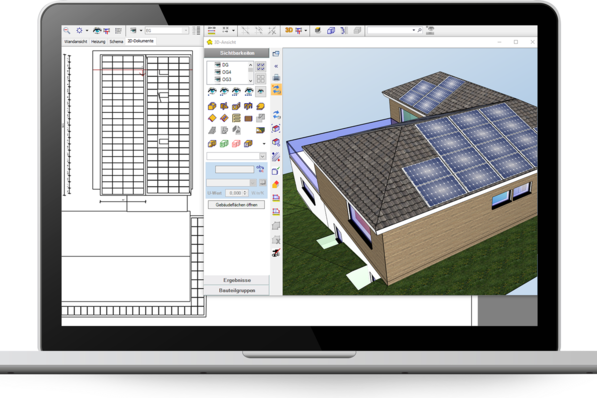Click the eye icon right of the search field
597x398 pixels.
[430, 30]
